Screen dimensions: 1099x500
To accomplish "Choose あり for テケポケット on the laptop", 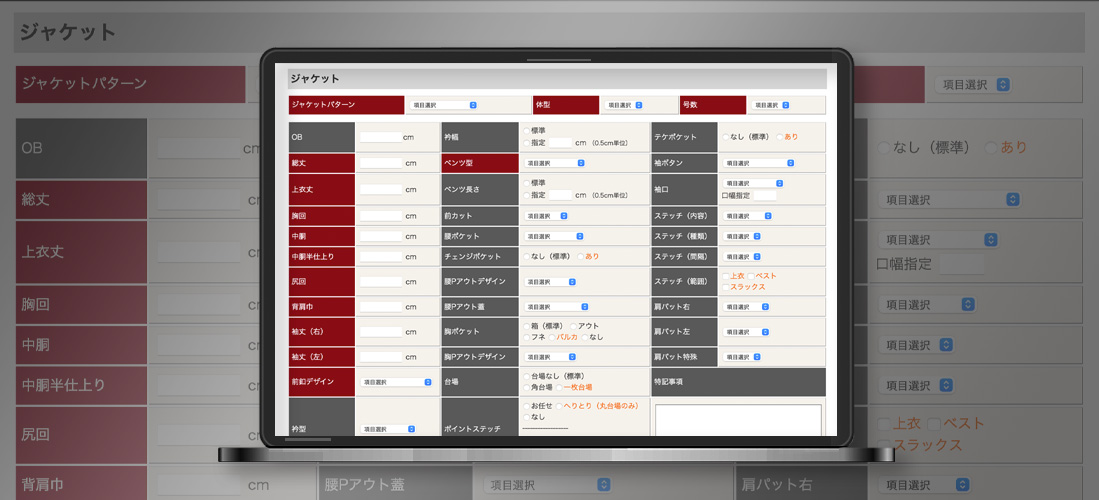I will pyautogui.click(x=779, y=137).
